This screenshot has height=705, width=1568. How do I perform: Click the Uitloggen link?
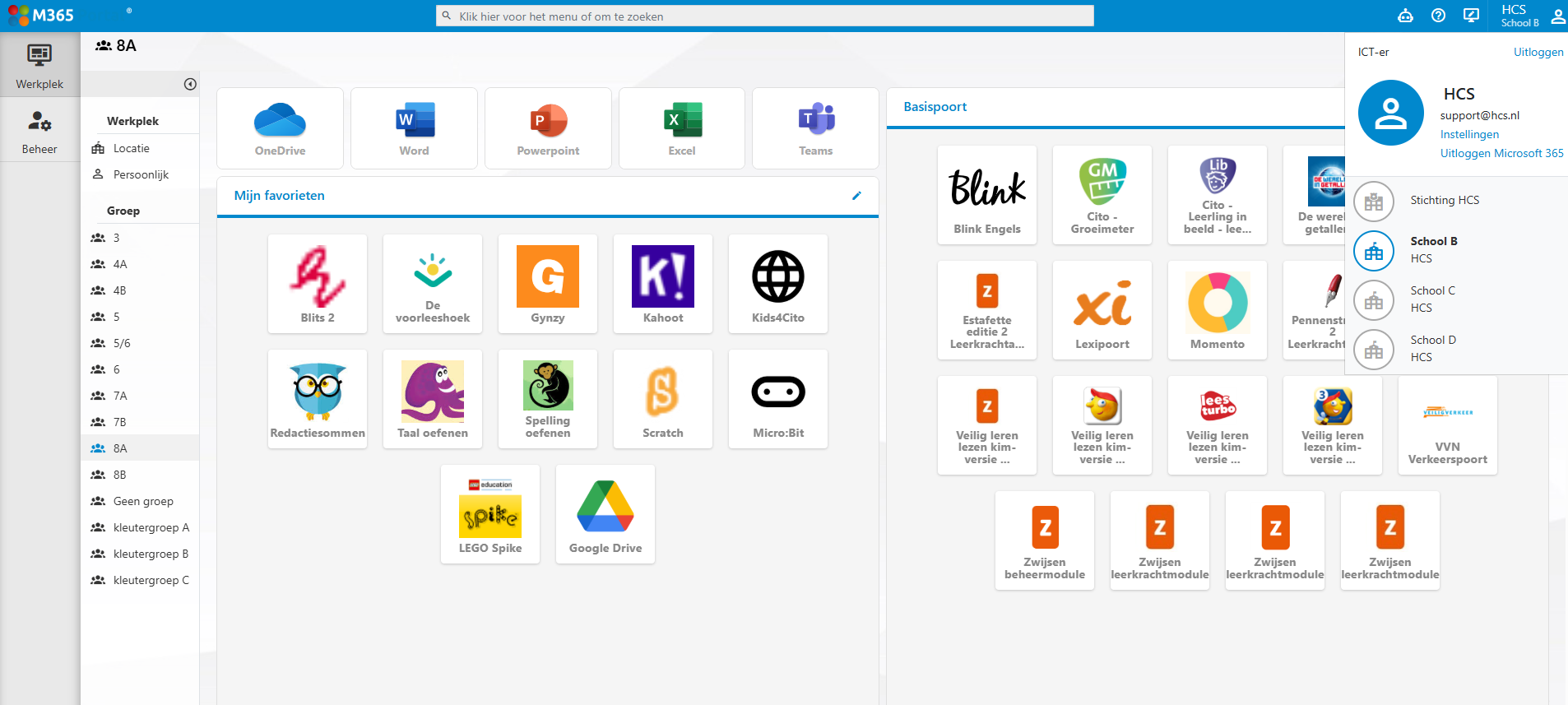[x=1538, y=52]
